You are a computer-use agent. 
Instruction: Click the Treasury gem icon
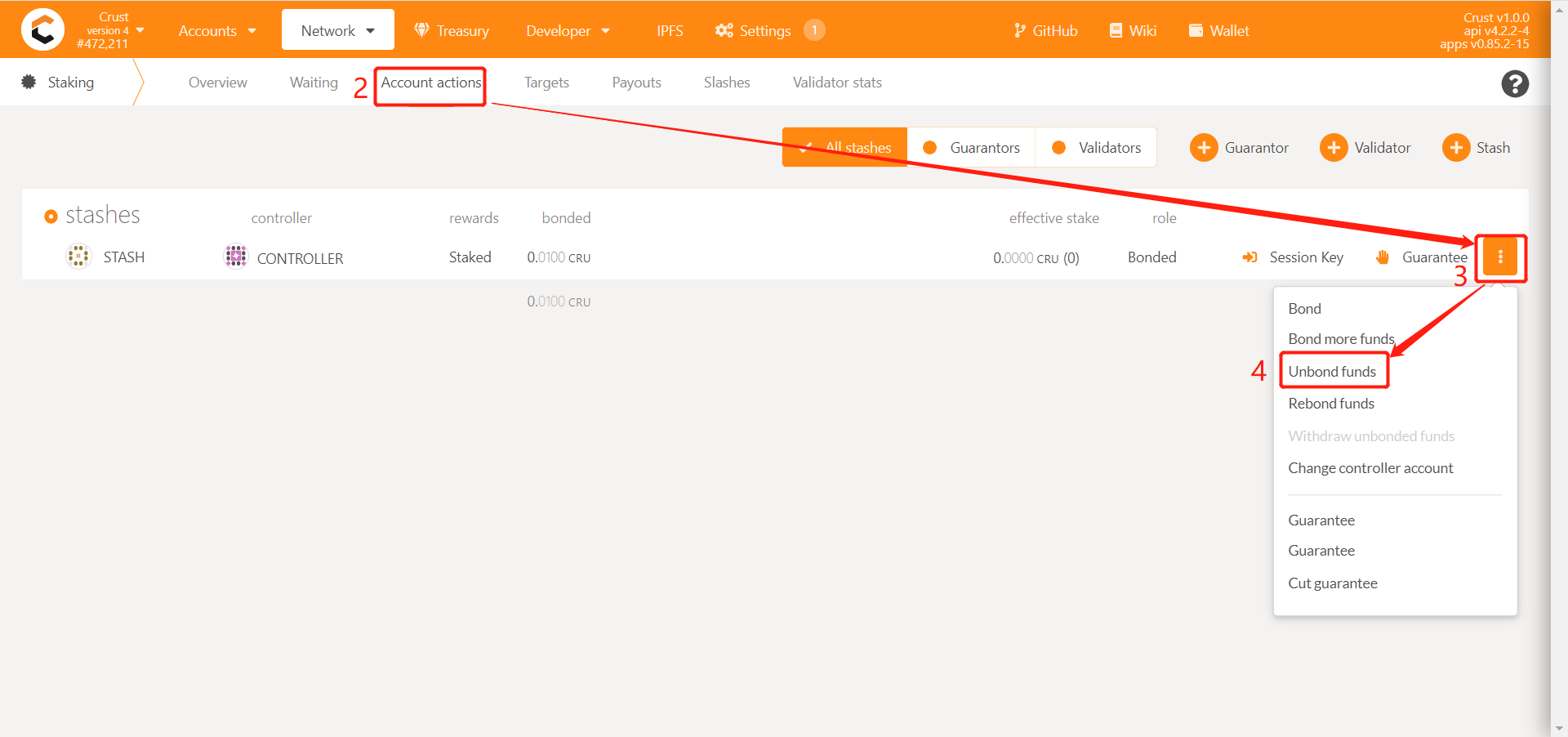point(421,30)
